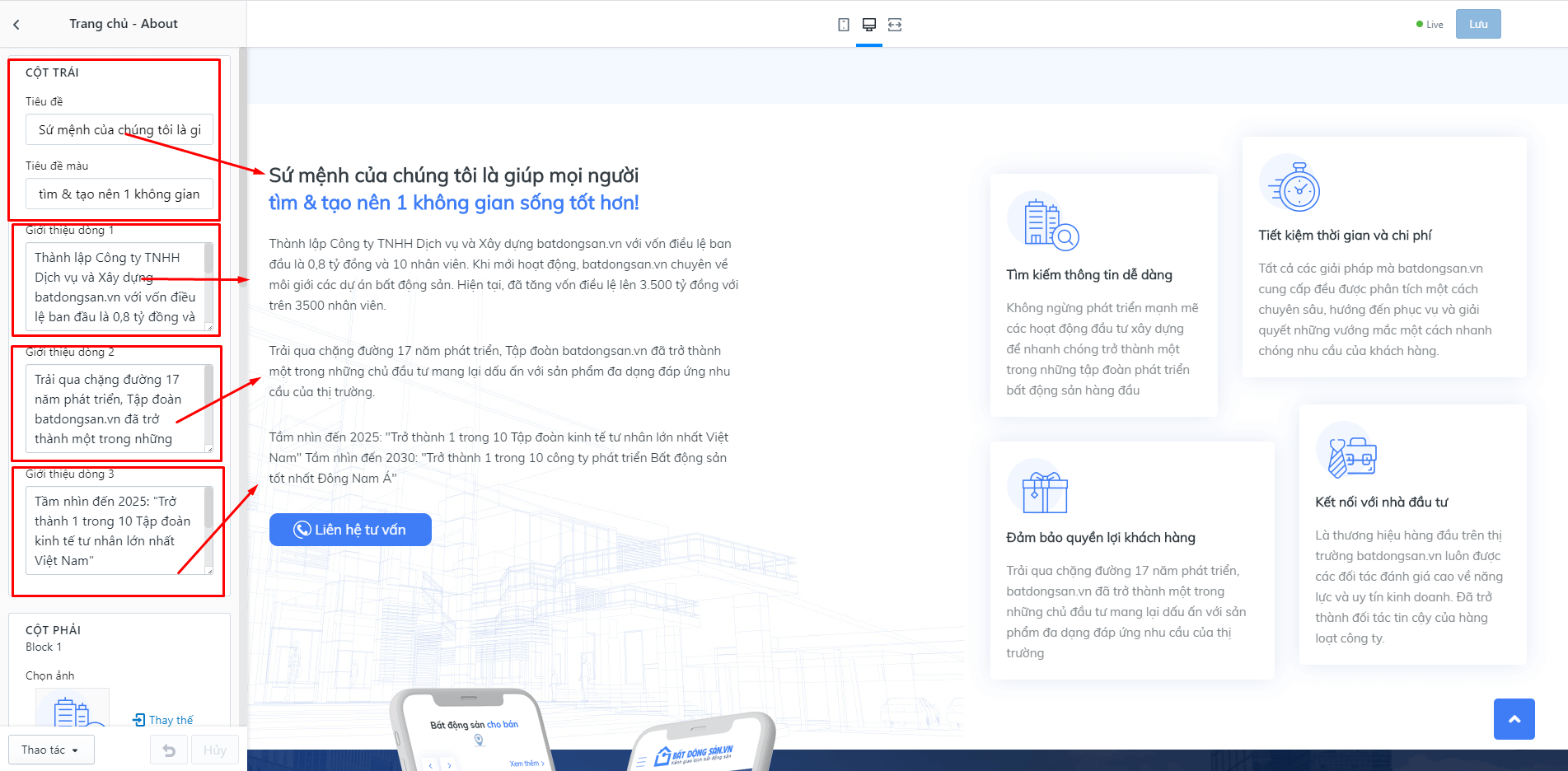Click the Live status indicator
1568x771 pixels.
point(1430,25)
